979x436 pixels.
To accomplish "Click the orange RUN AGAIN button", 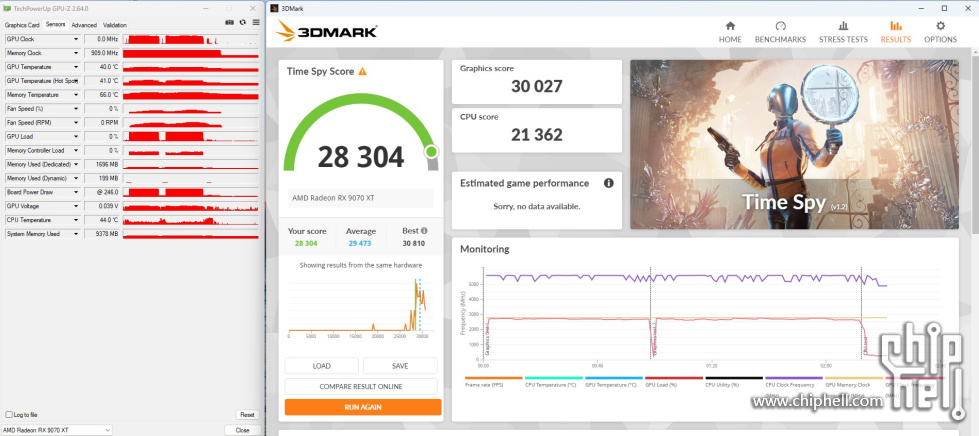I will click(x=363, y=407).
